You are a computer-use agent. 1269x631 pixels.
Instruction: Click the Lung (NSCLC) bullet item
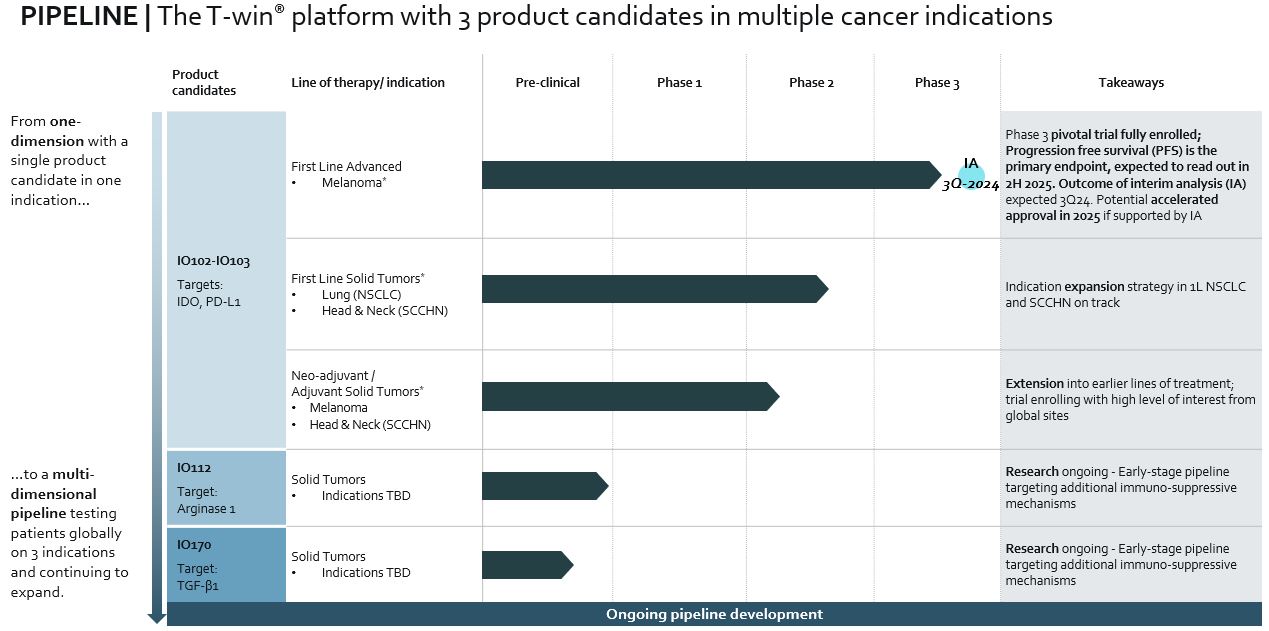[x=349, y=295]
